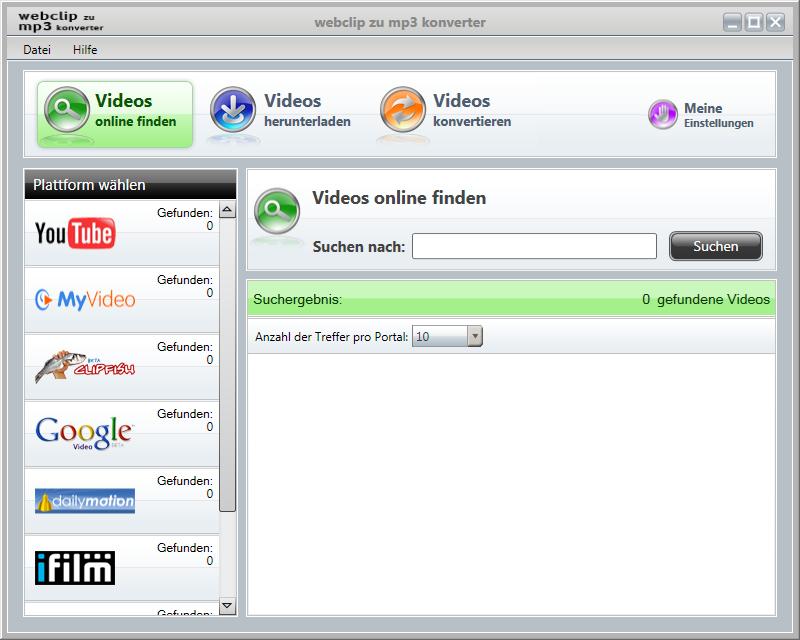Select the YouTube platform logo
This screenshot has width=800, height=640.
[75, 234]
